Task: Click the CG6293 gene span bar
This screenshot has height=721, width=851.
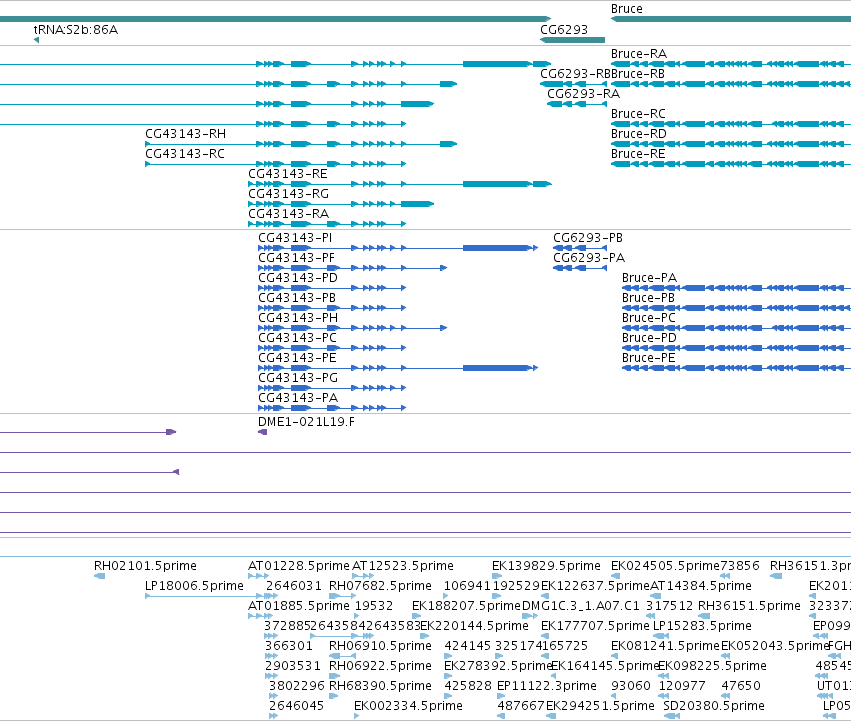Action: [x=573, y=40]
